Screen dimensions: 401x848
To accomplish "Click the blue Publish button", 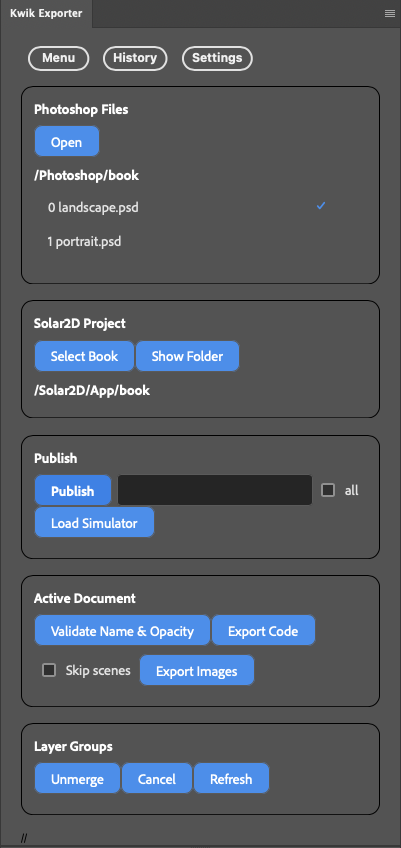I will coord(73,491).
